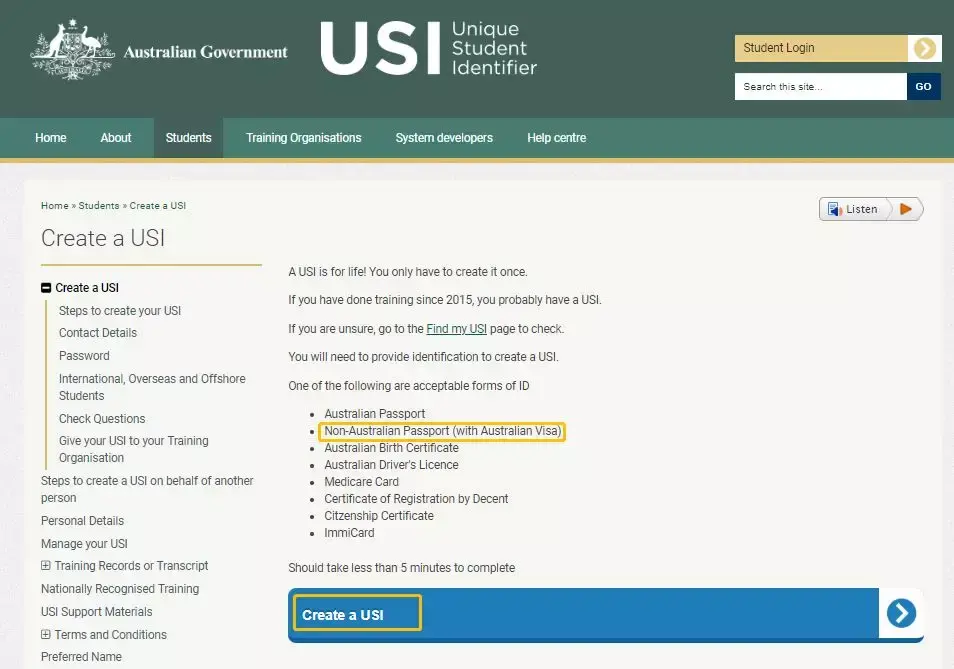The width and height of the screenshot is (954, 669).
Task: Click the GO search button
Action: pyautogui.click(x=924, y=86)
